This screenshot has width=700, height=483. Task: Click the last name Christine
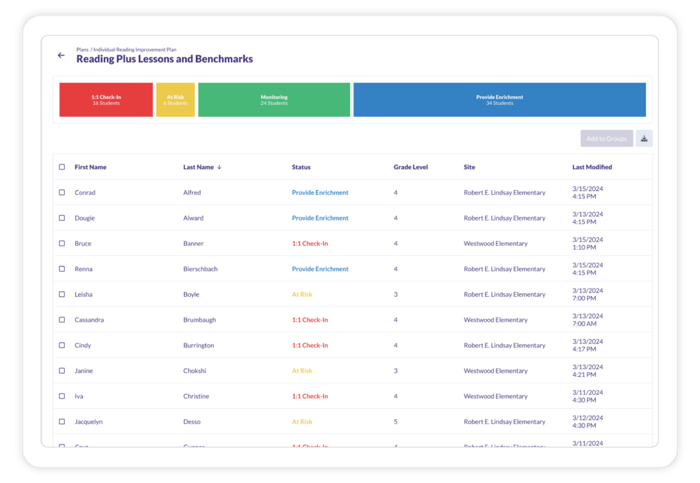pos(196,396)
